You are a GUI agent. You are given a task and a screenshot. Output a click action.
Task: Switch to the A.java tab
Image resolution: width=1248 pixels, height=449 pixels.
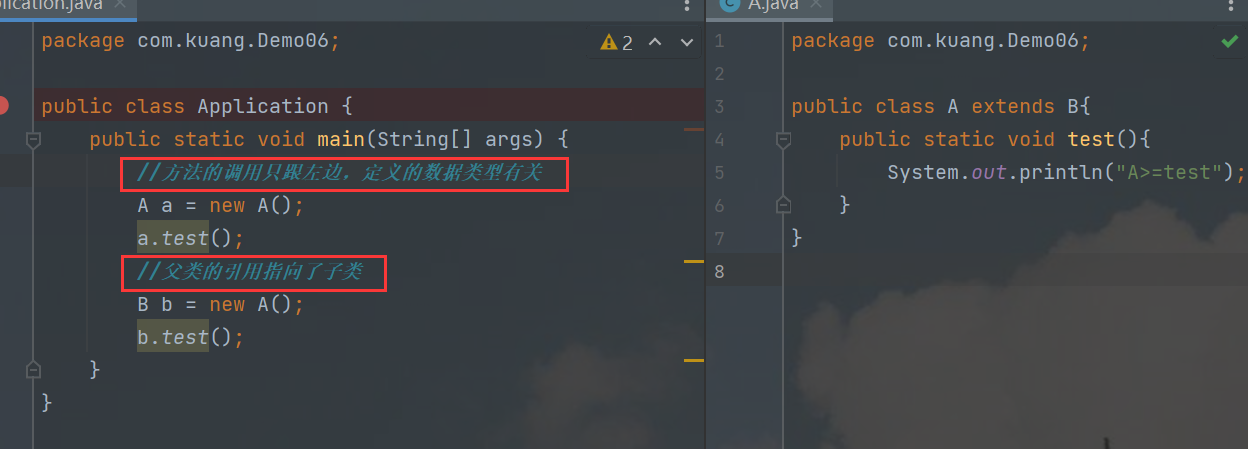770,5
